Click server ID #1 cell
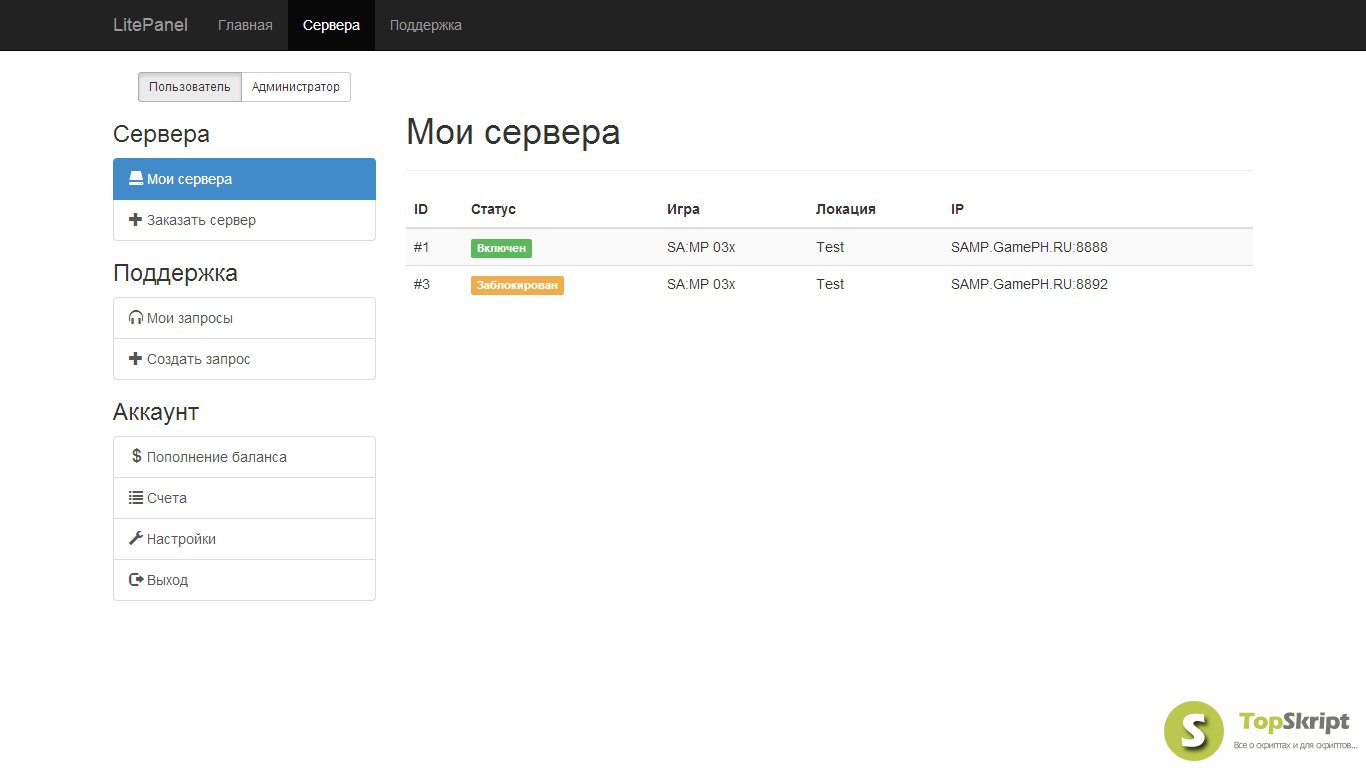Screen dimensions: 1366x768 pos(422,247)
